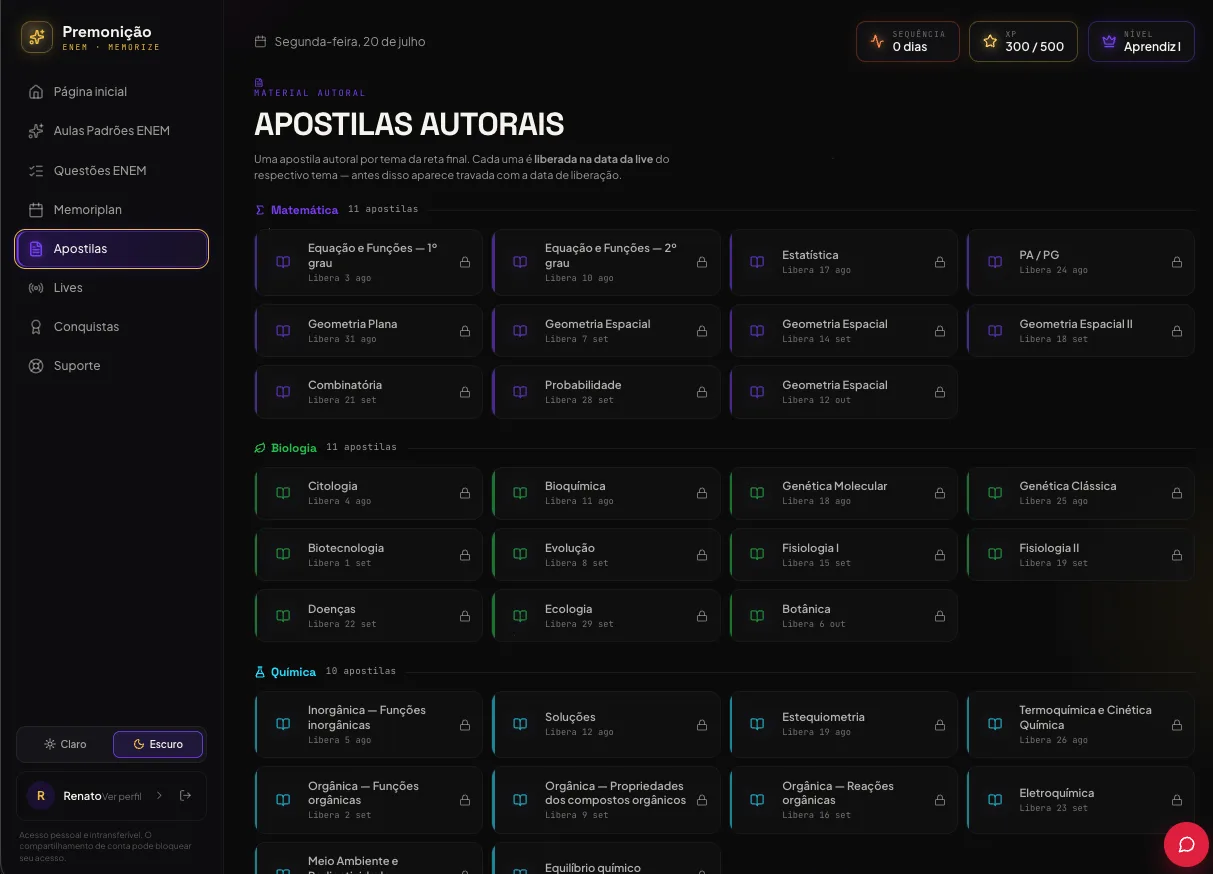The height and width of the screenshot is (874, 1213).
Task: Click book icon on Doenças card
Action: [283, 616]
